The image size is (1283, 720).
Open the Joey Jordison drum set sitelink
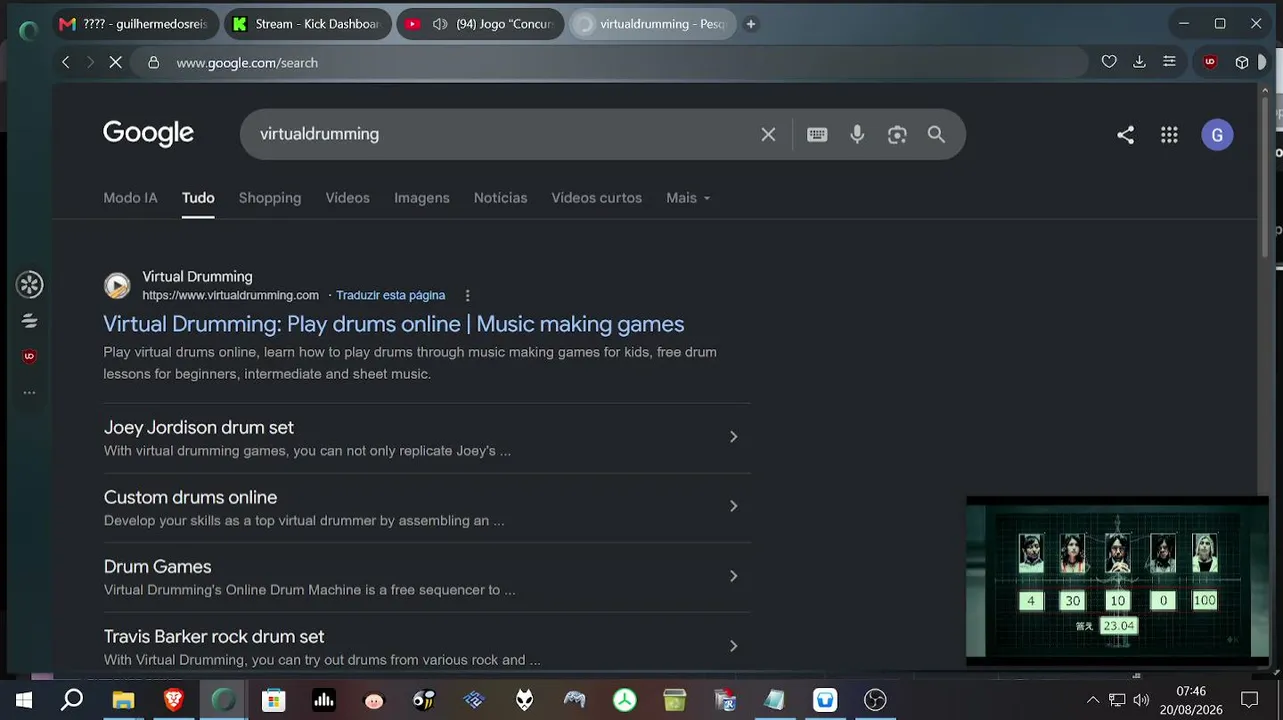[199, 427]
